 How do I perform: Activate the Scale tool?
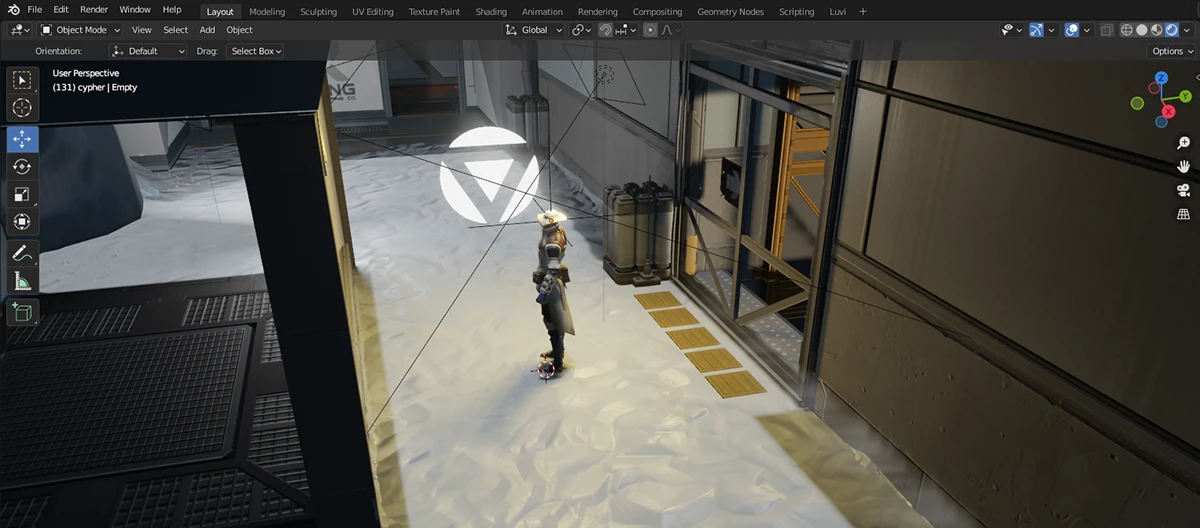pyautogui.click(x=22, y=194)
